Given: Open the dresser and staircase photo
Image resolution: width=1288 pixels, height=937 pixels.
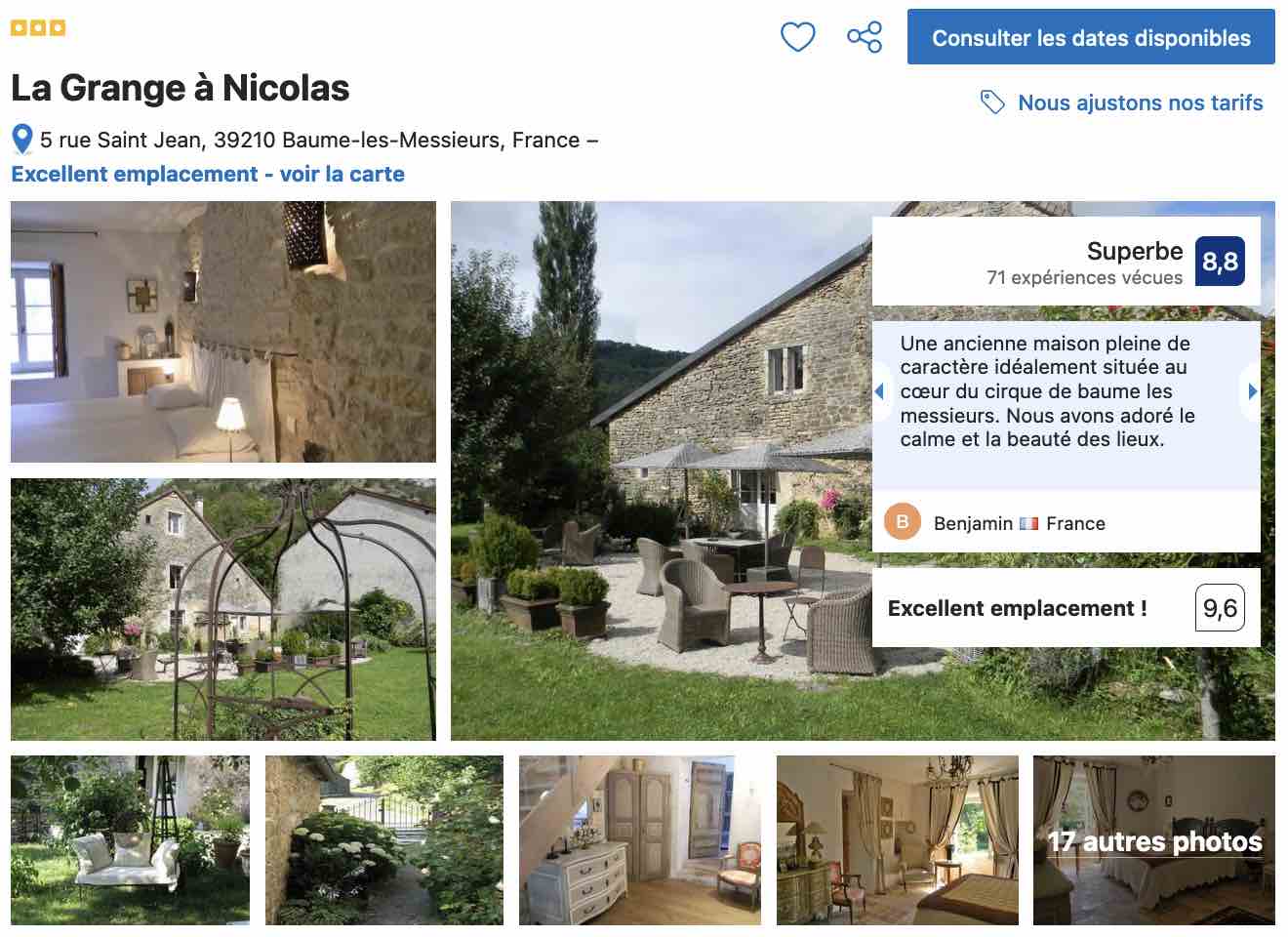Looking at the screenshot, I should coord(640,840).
